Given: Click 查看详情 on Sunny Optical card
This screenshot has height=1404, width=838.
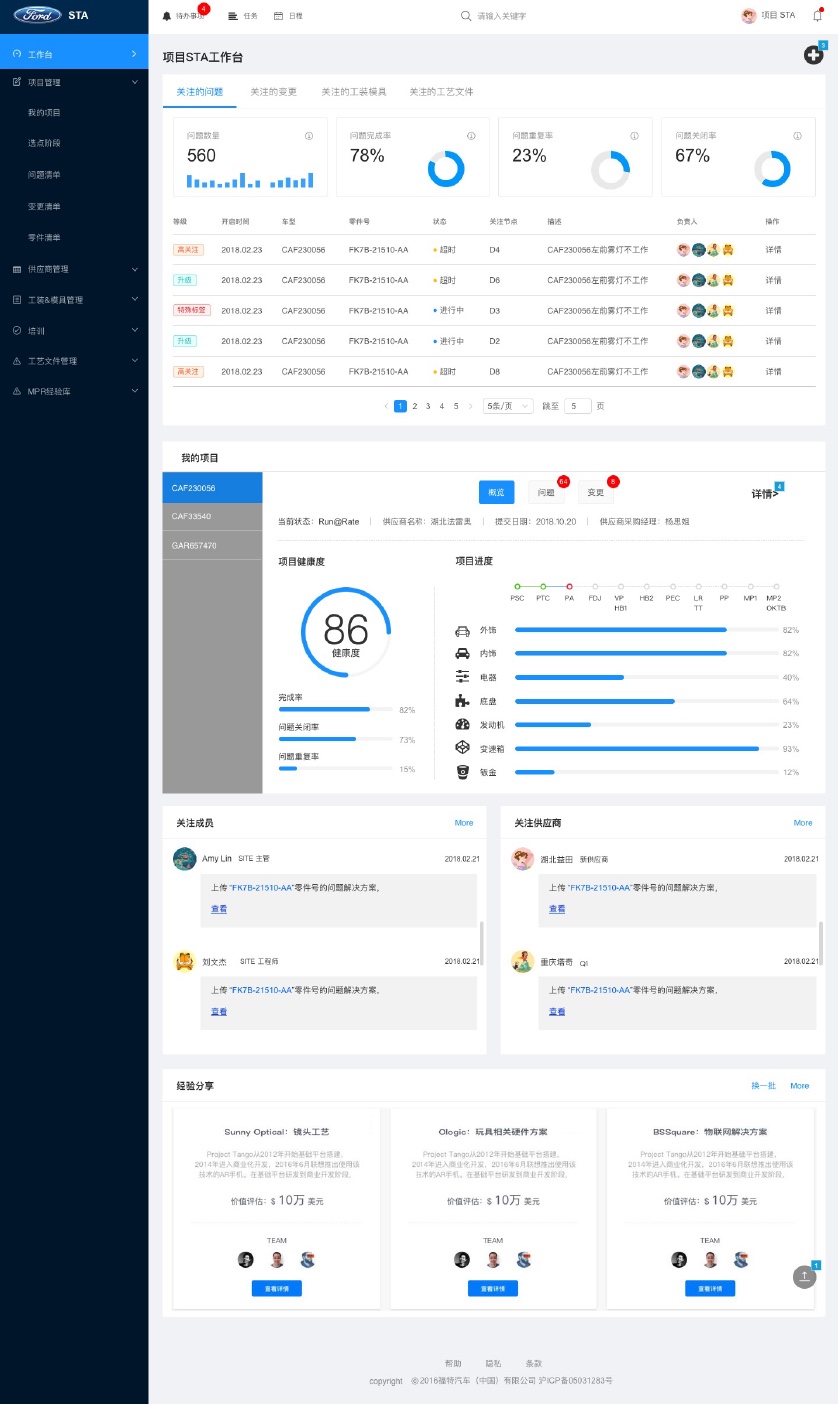Looking at the screenshot, I should [x=276, y=1289].
